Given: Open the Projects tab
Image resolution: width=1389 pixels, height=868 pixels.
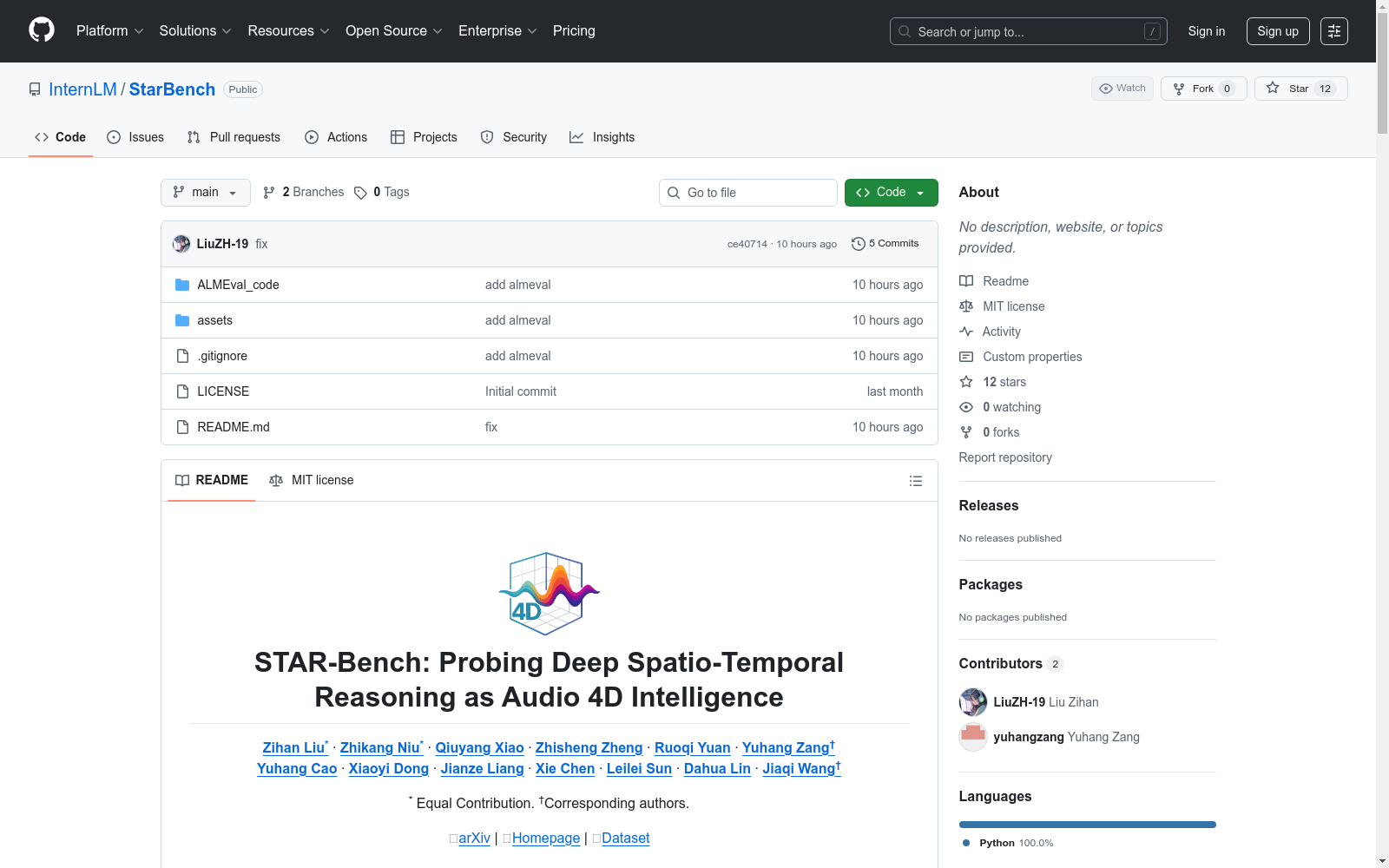Looking at the screenshot, I should (x=424, y=137).
